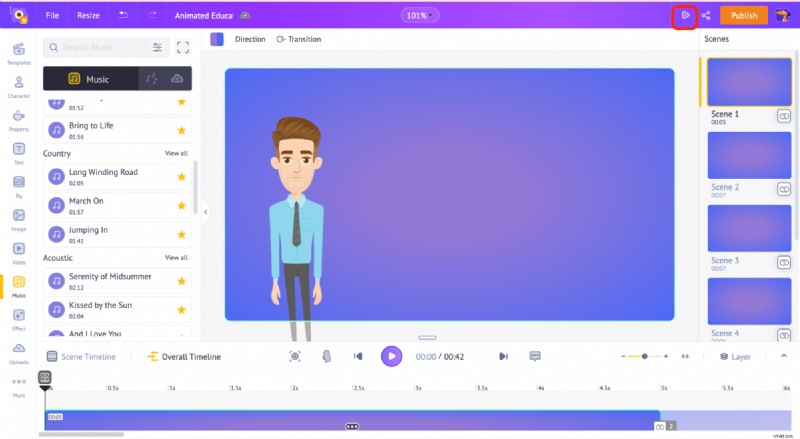Click the camera focus icon in timeline
This screenshot has height=439, width=800.
pyautogui.click(x=295, y=356)
